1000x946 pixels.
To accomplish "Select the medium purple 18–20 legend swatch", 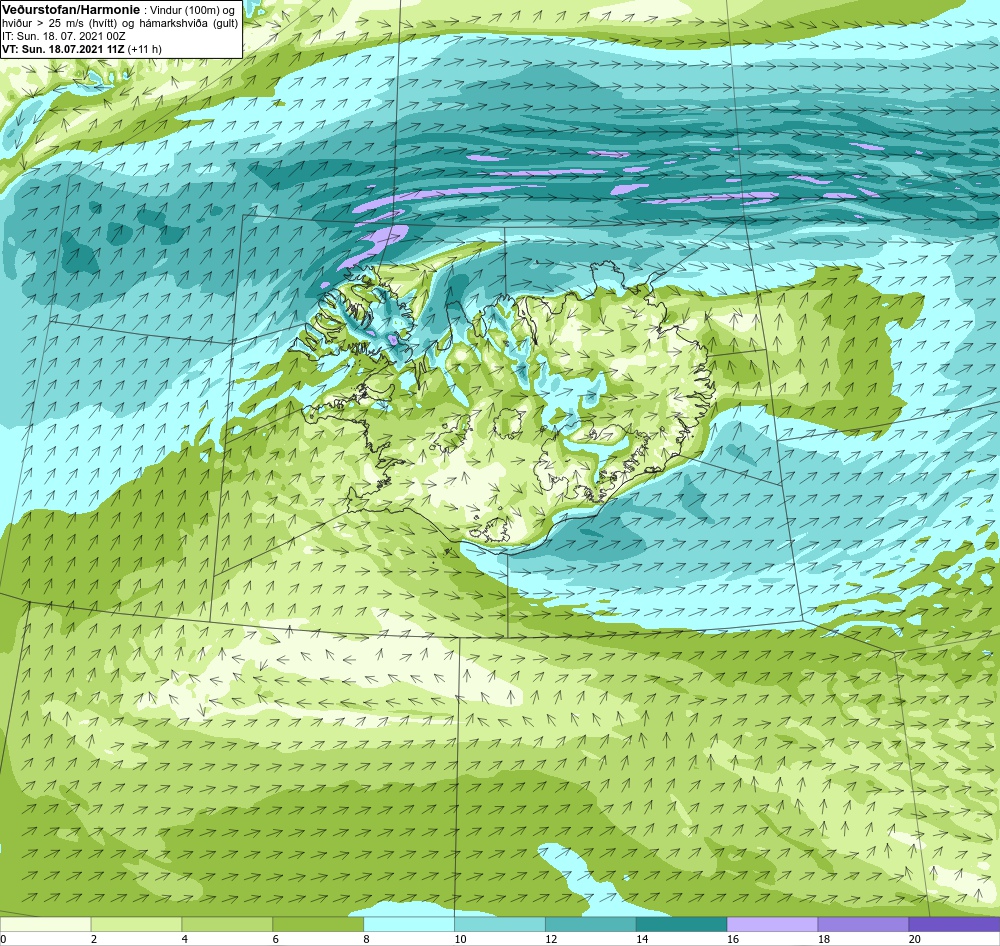I will pyautogui.click(x=864, y=924).
